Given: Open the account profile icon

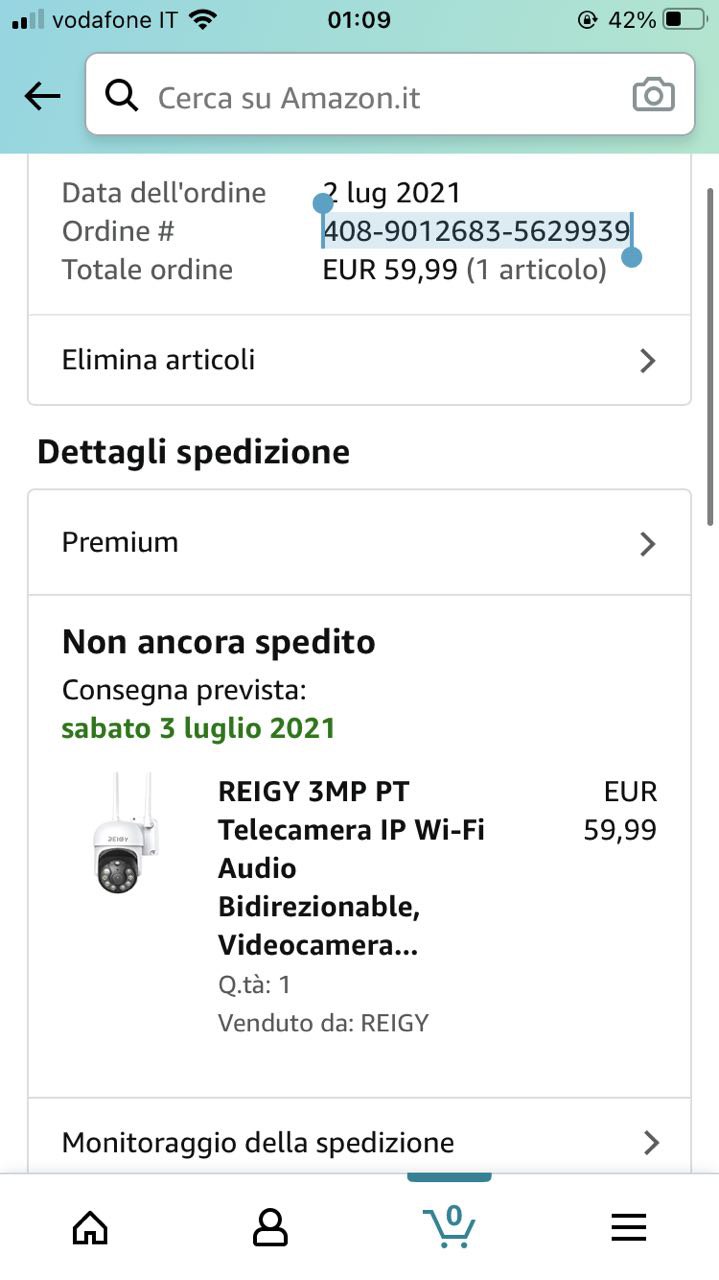Looking at the screenshot, I should tap(270, 1226).
